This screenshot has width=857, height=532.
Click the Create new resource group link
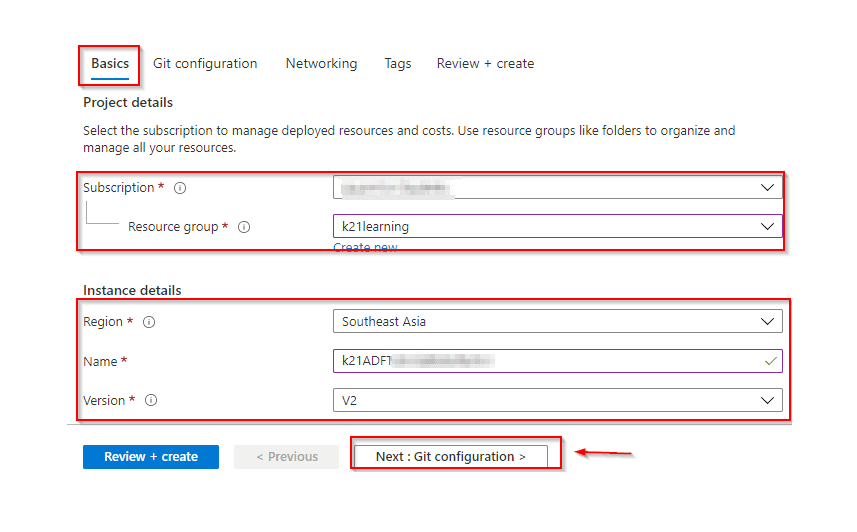click(x=365, y=247)
